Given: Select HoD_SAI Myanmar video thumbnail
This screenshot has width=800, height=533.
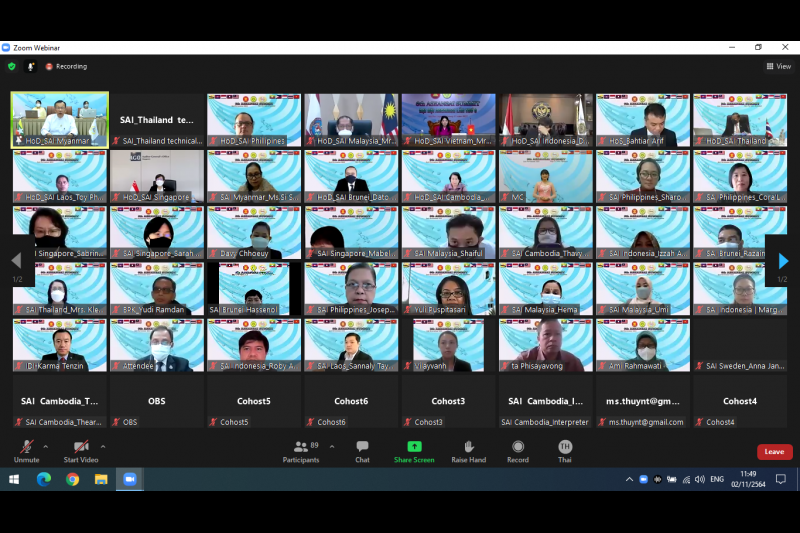Looking at the screenshot, I should [59, 119].
